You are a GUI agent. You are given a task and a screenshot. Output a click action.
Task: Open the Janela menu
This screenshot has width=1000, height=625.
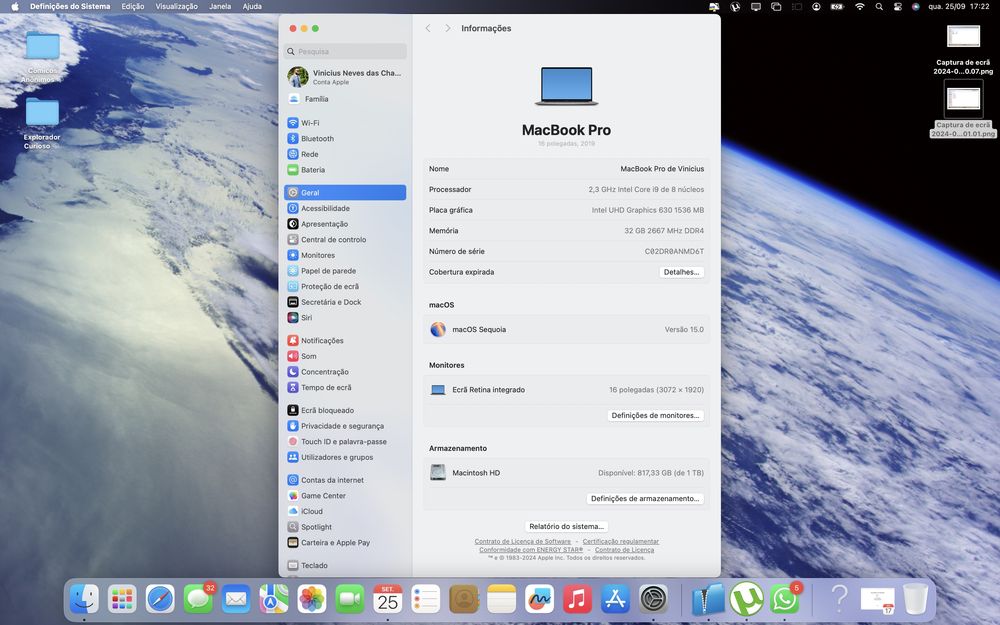coord(220,6)
